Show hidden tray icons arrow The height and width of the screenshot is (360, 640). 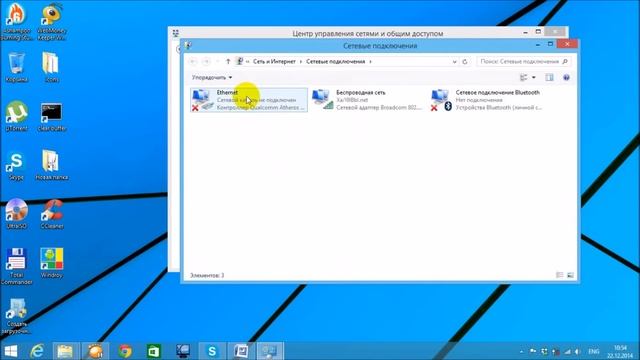click(x=522, y=351)
